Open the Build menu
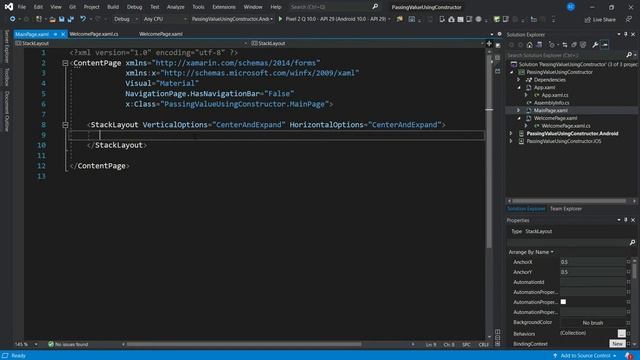 [x=113, y=7]
